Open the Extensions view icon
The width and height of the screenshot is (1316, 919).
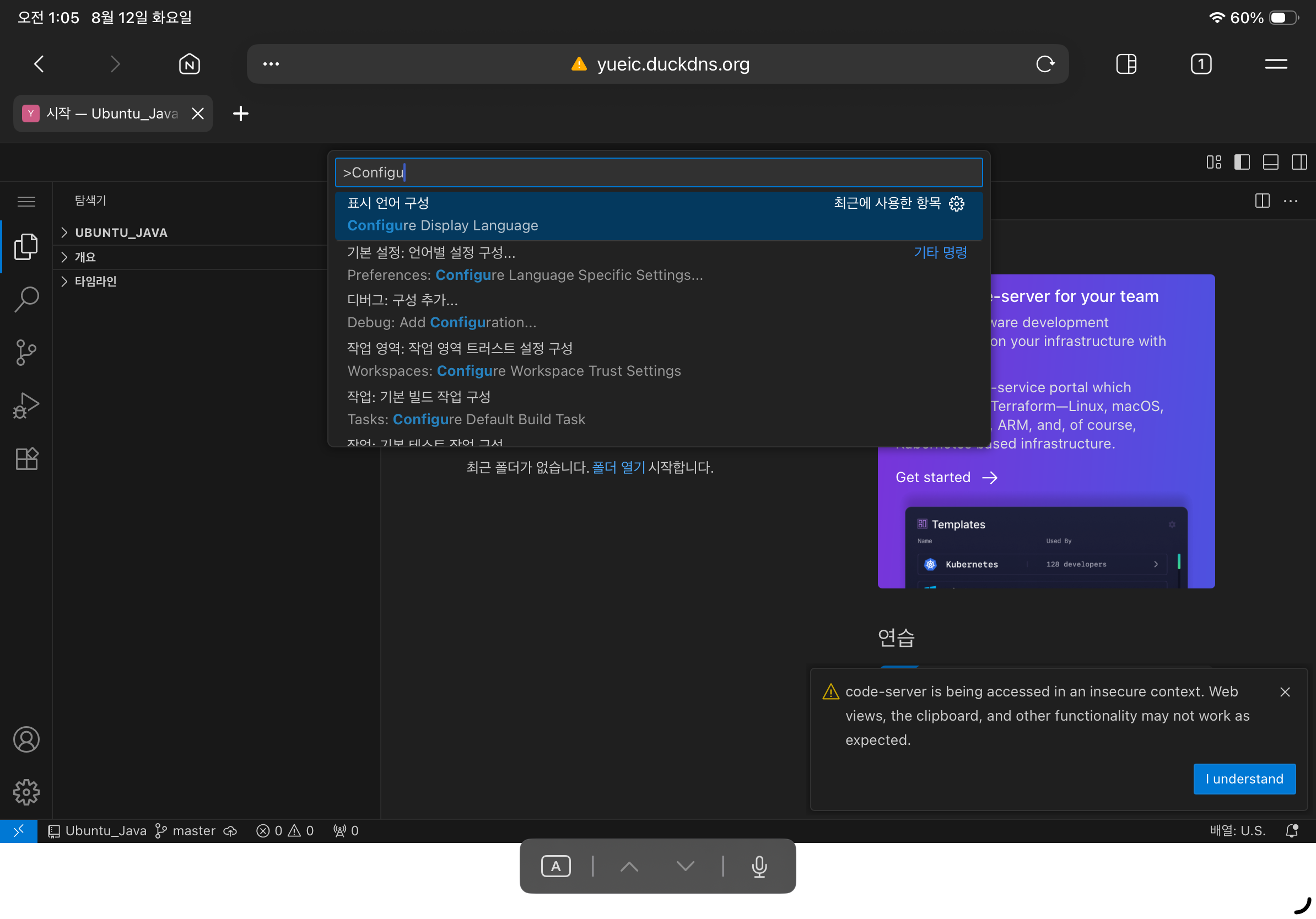(26, 458)
